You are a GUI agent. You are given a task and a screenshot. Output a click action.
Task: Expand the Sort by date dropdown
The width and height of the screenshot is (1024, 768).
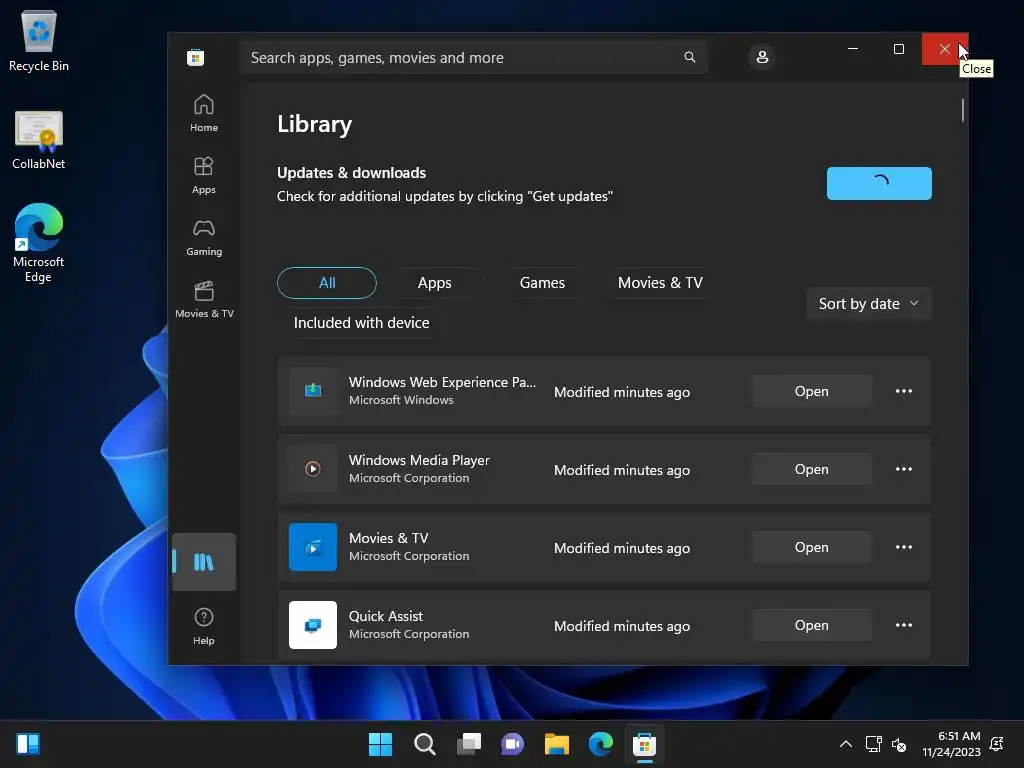point(869,304)
